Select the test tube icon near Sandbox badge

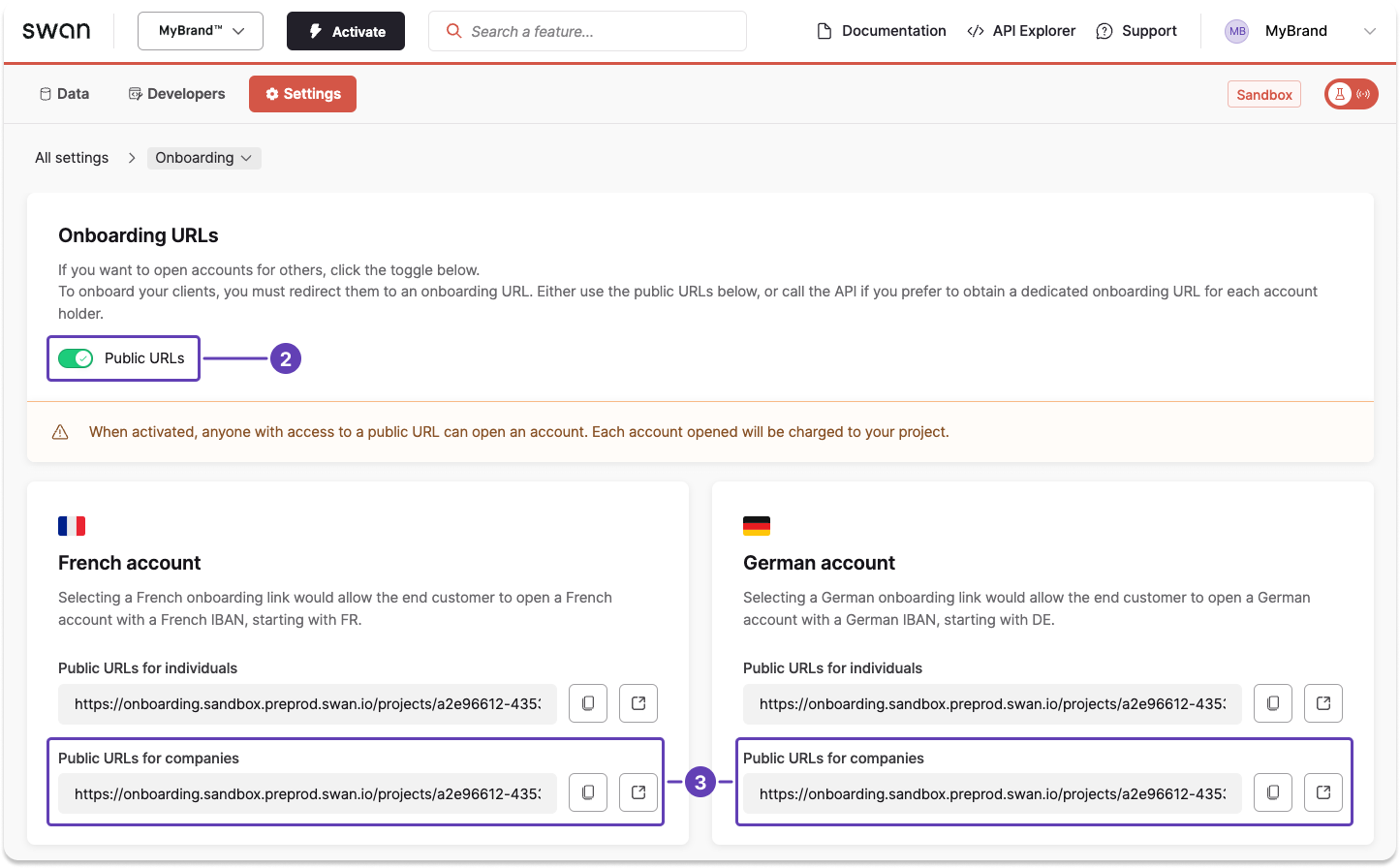click(1340, 94)
